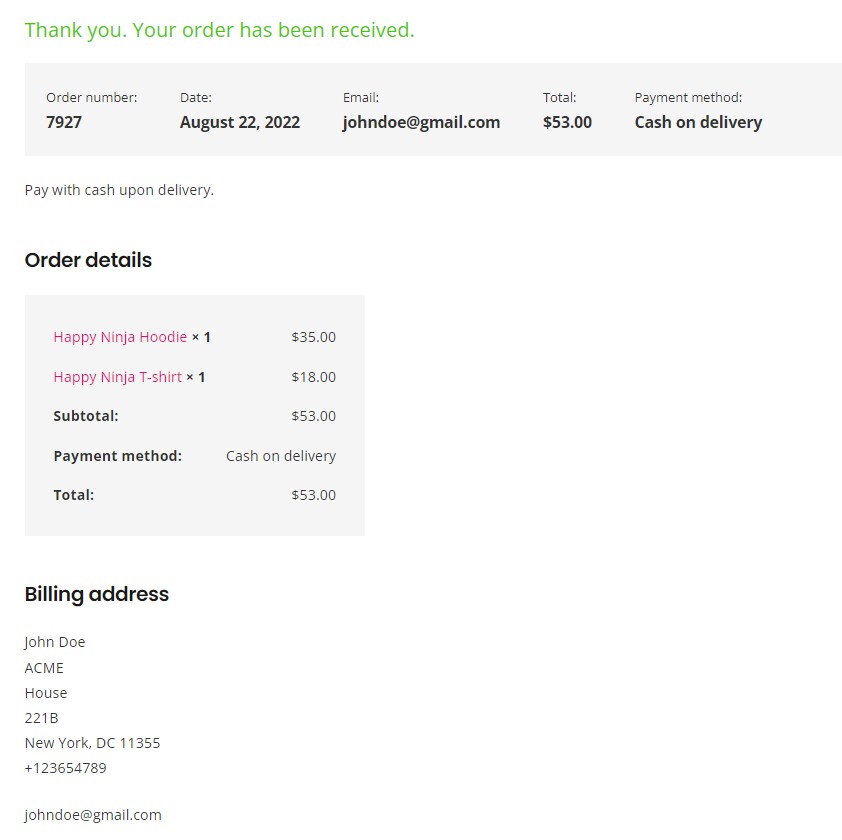The height and width of the screenshot is (840, 842).
Task: Click the Total $53.00 amount in order details
Action: [314, 495]
